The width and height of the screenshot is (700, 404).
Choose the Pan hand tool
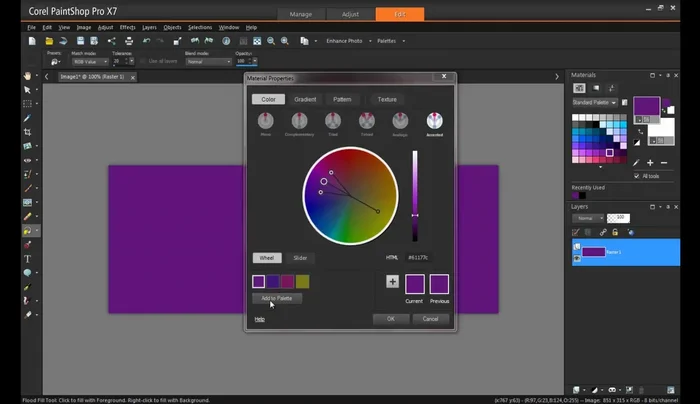coord(27,76)
